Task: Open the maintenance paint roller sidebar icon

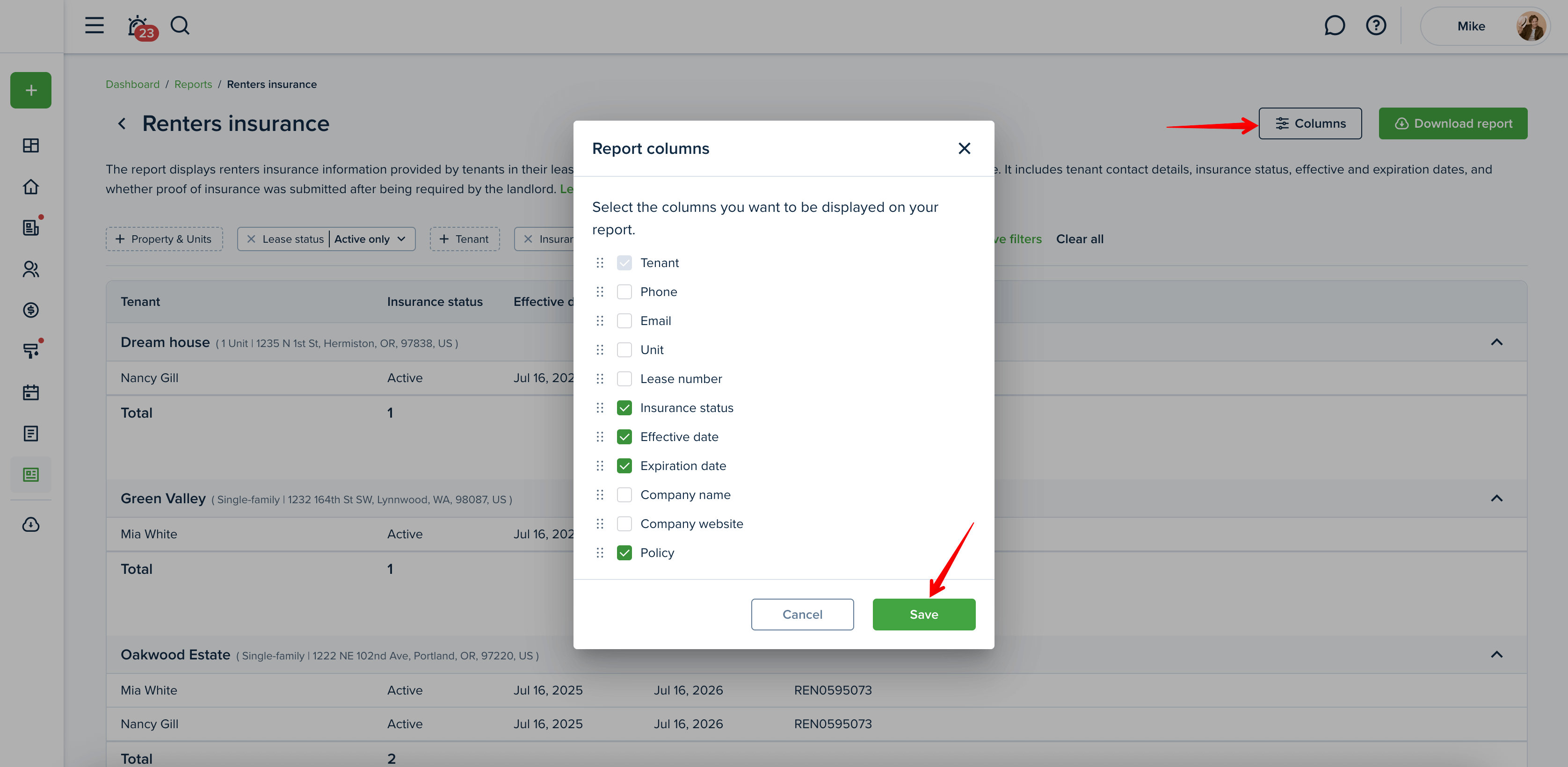Action: [x=31, y=351]
